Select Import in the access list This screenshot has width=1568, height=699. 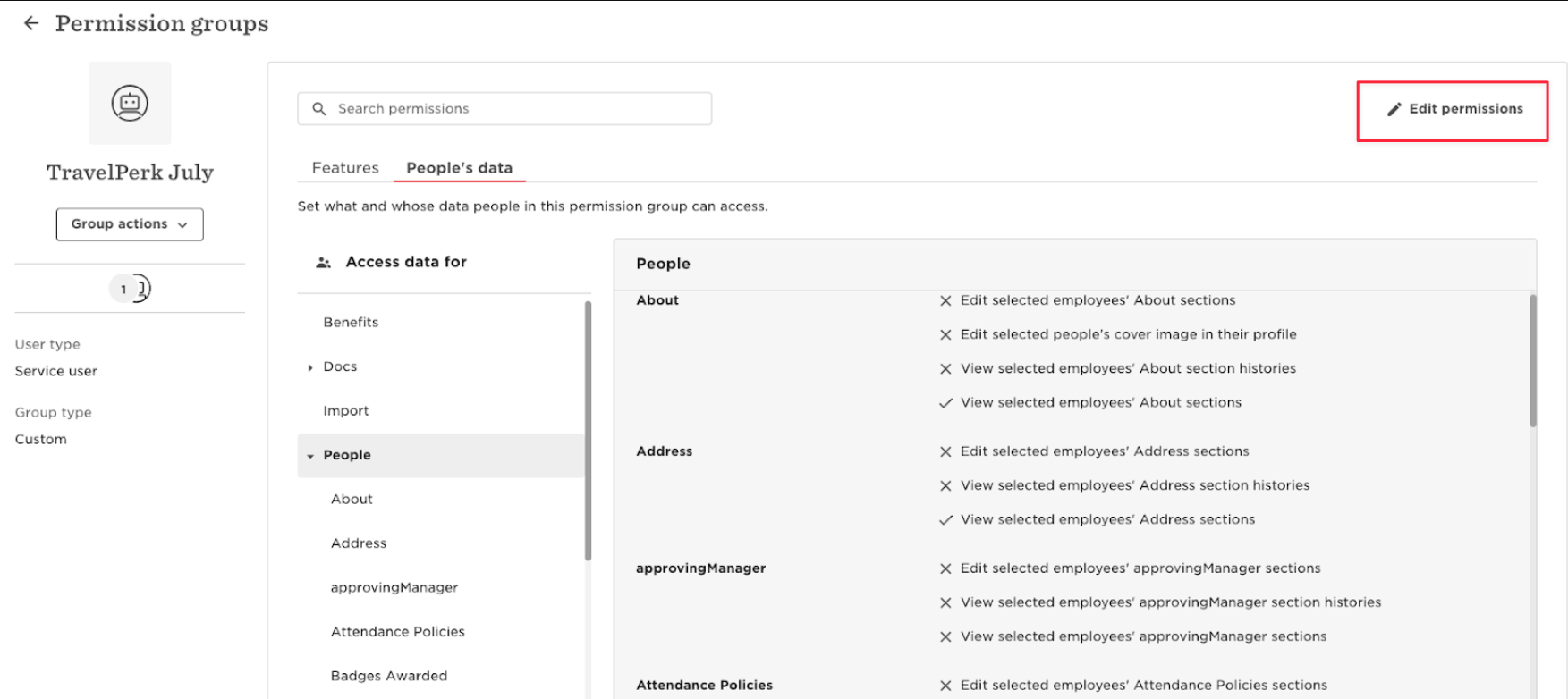click(346, 410)
